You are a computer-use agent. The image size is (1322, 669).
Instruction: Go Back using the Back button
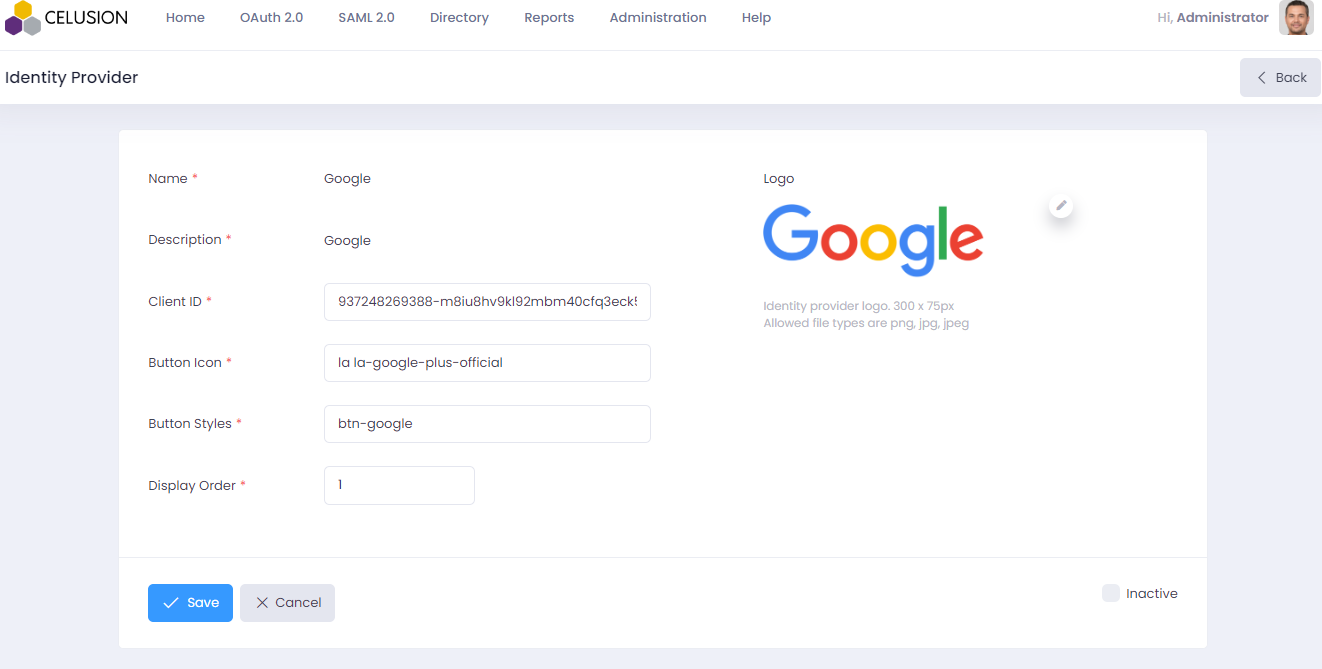click(x=1280, y=77)
